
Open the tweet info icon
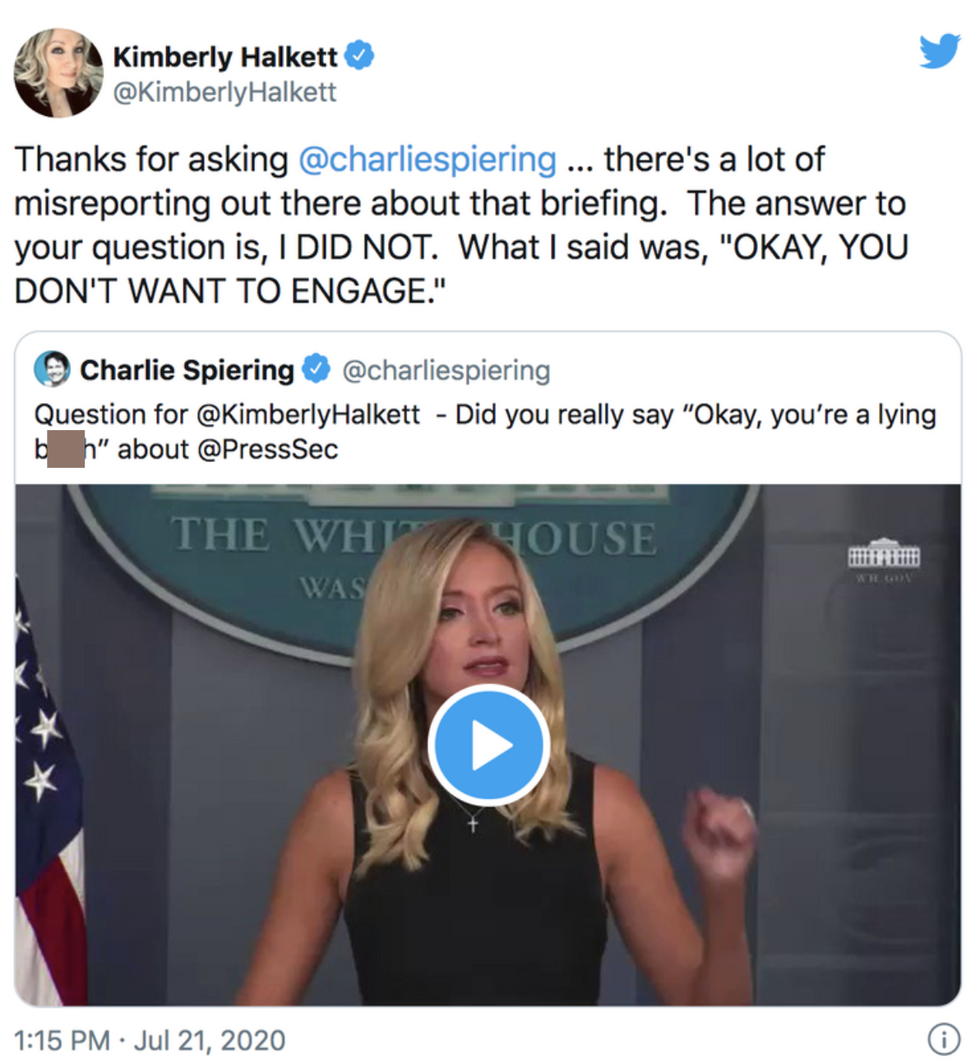coord(943,1040)
